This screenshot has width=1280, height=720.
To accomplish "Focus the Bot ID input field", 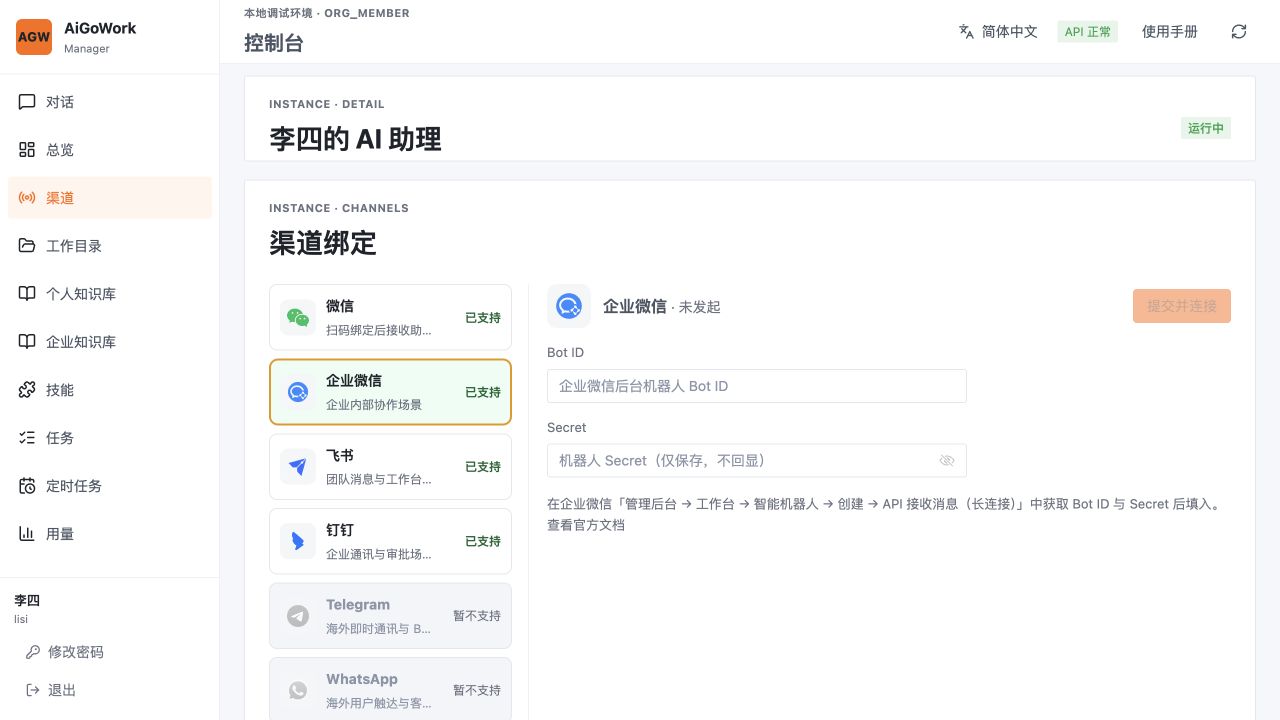I will [x=757, y=386].
